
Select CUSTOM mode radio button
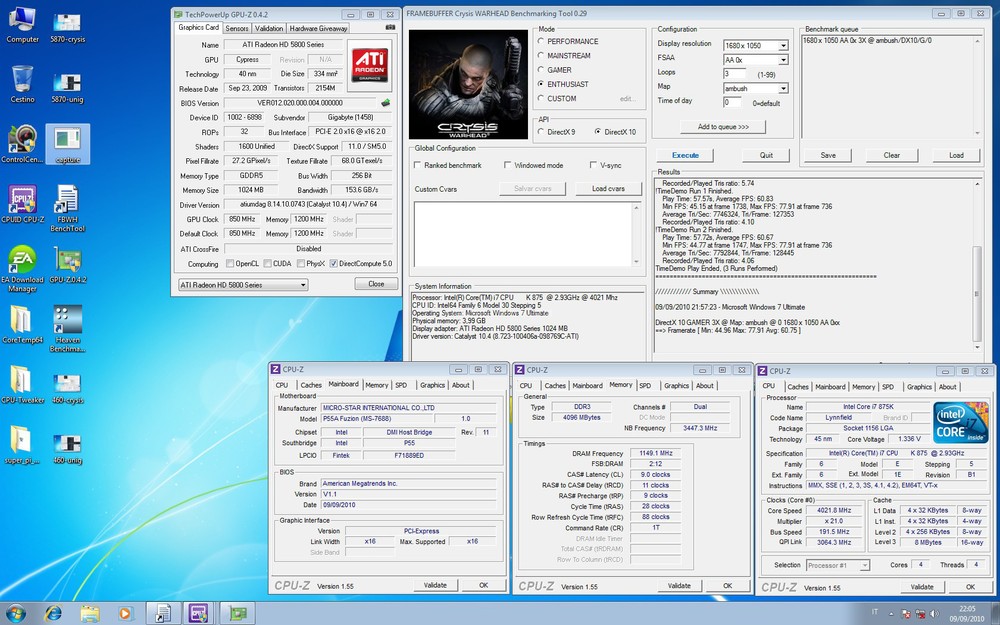[541, 98]
